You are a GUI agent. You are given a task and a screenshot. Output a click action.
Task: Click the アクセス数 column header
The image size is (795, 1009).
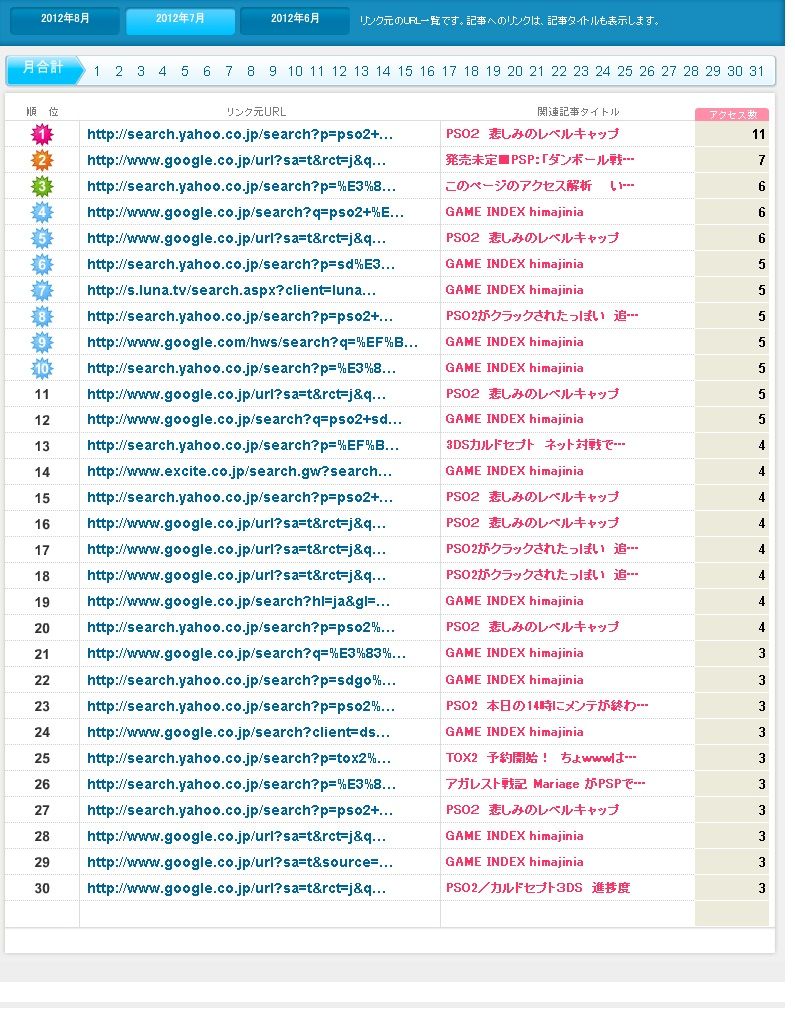tap(732, 115)
